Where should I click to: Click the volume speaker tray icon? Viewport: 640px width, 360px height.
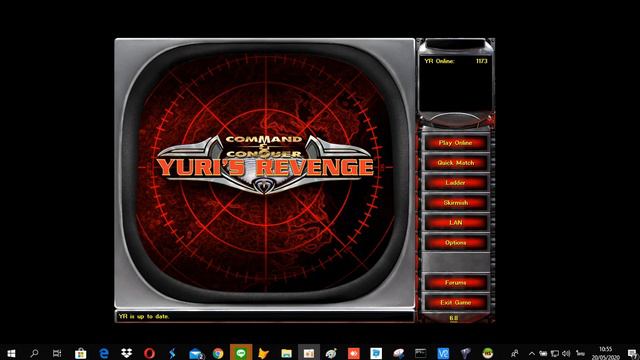[x=566, y=354]
